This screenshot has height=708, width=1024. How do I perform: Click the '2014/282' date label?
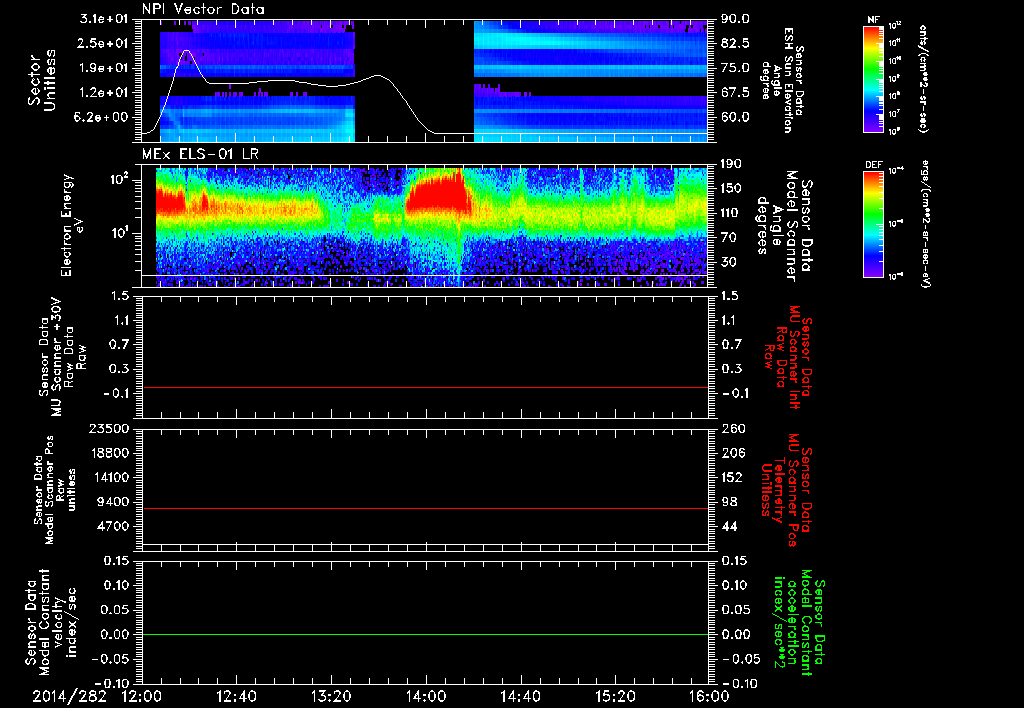(x=69, y=696)
